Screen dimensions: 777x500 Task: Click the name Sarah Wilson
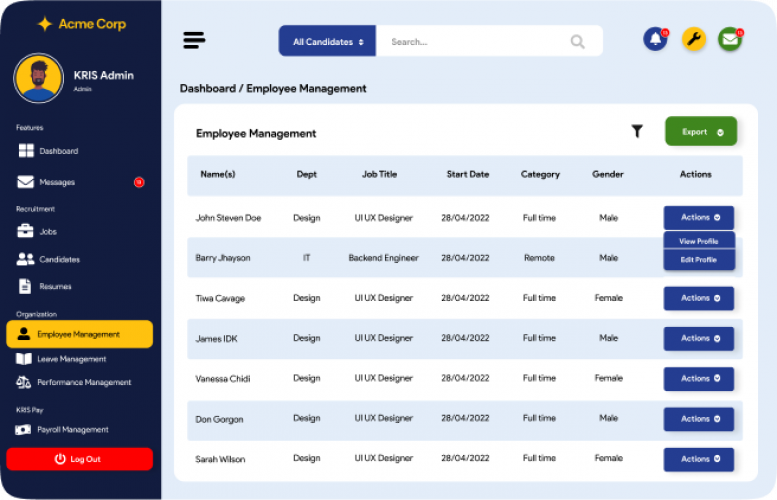[220, 459]
